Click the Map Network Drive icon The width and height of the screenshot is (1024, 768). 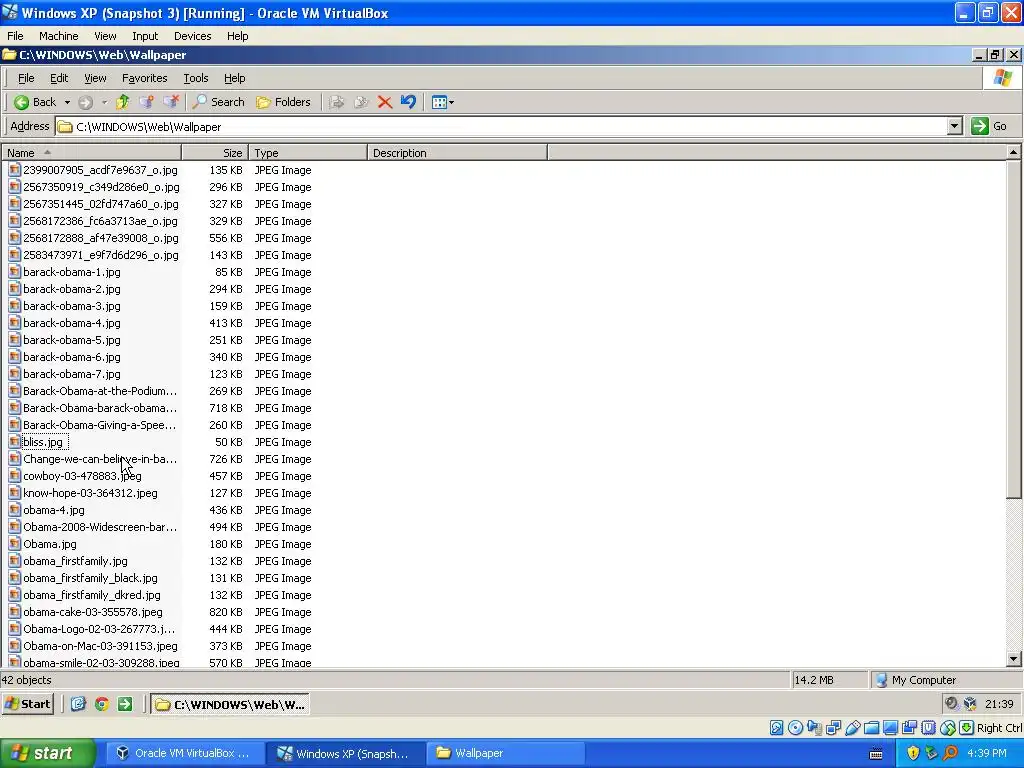[146, 102]
